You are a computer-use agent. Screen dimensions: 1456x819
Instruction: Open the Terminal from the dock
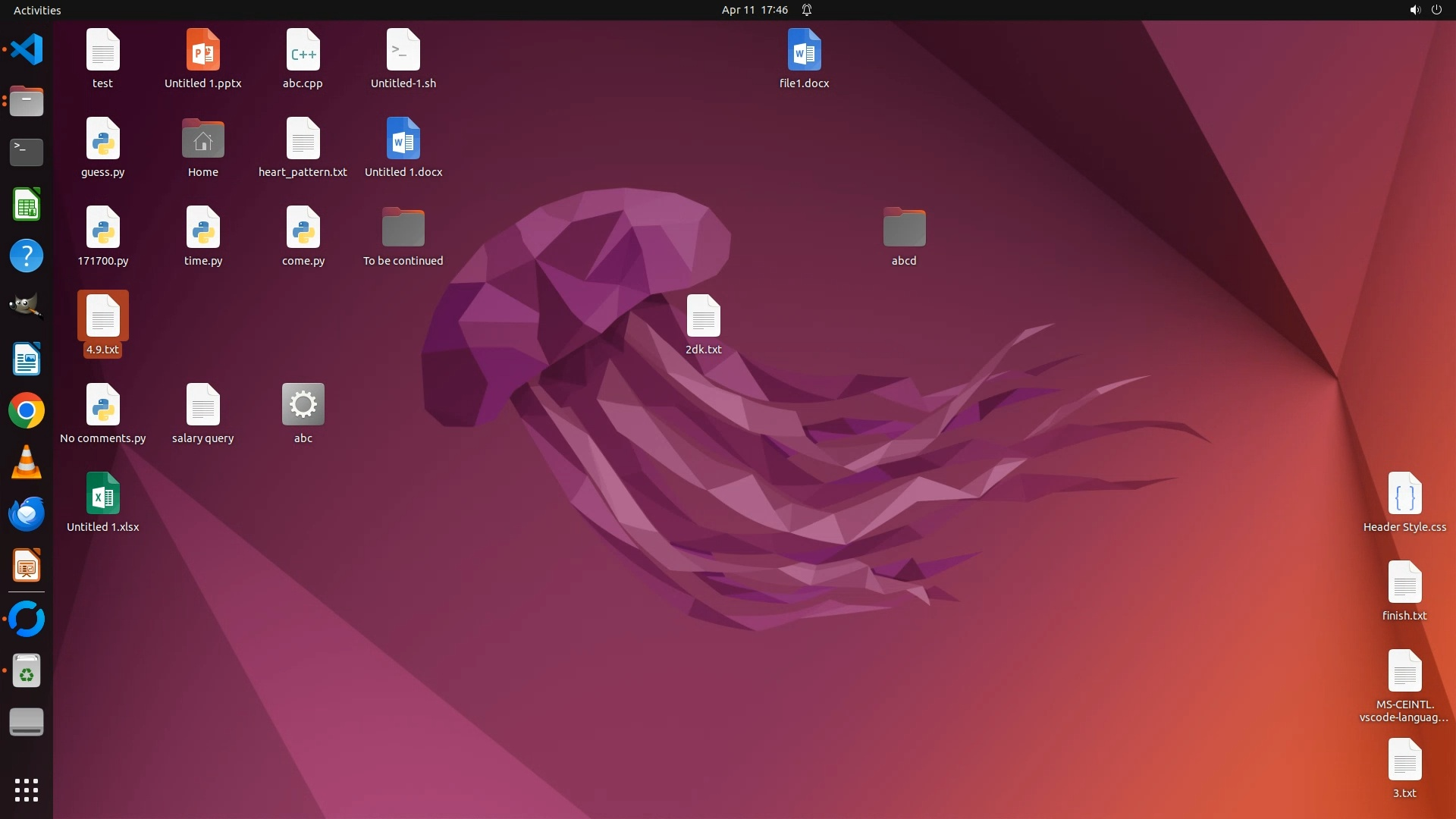tap(27, 152)
